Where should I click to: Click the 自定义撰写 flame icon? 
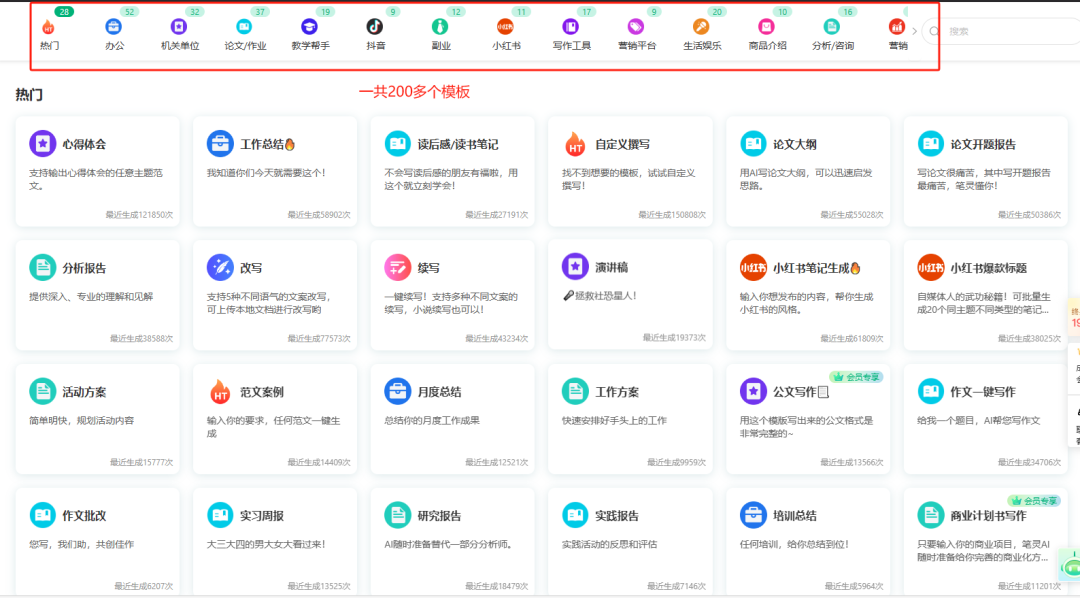point(575,143)
